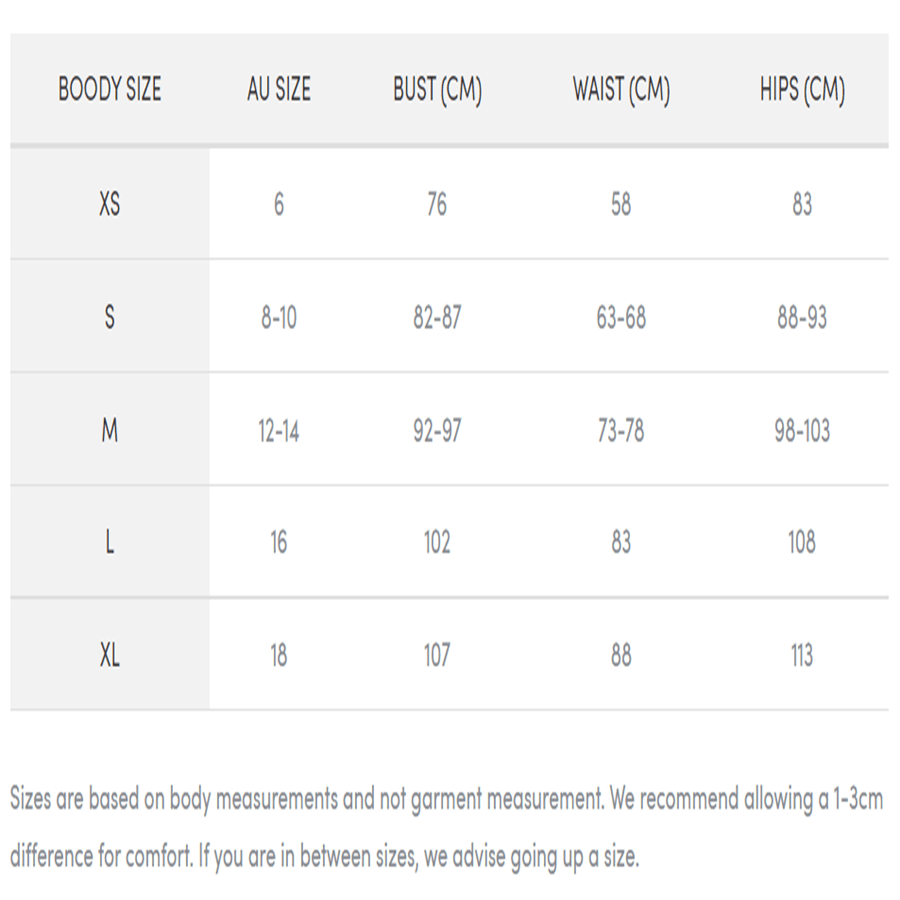
Task: Select waist measurement 73-78 cell
Action: 621,430
